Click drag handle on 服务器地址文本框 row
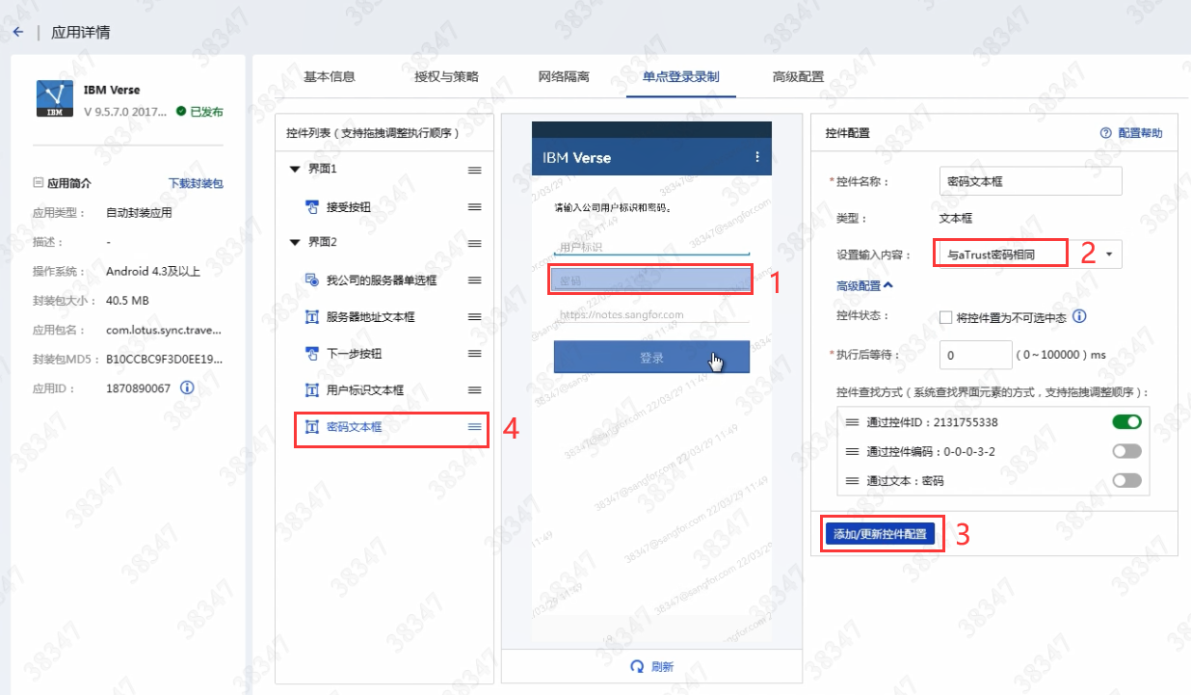The width and height of the screenshot is (1191, 695). click(475, 317)
